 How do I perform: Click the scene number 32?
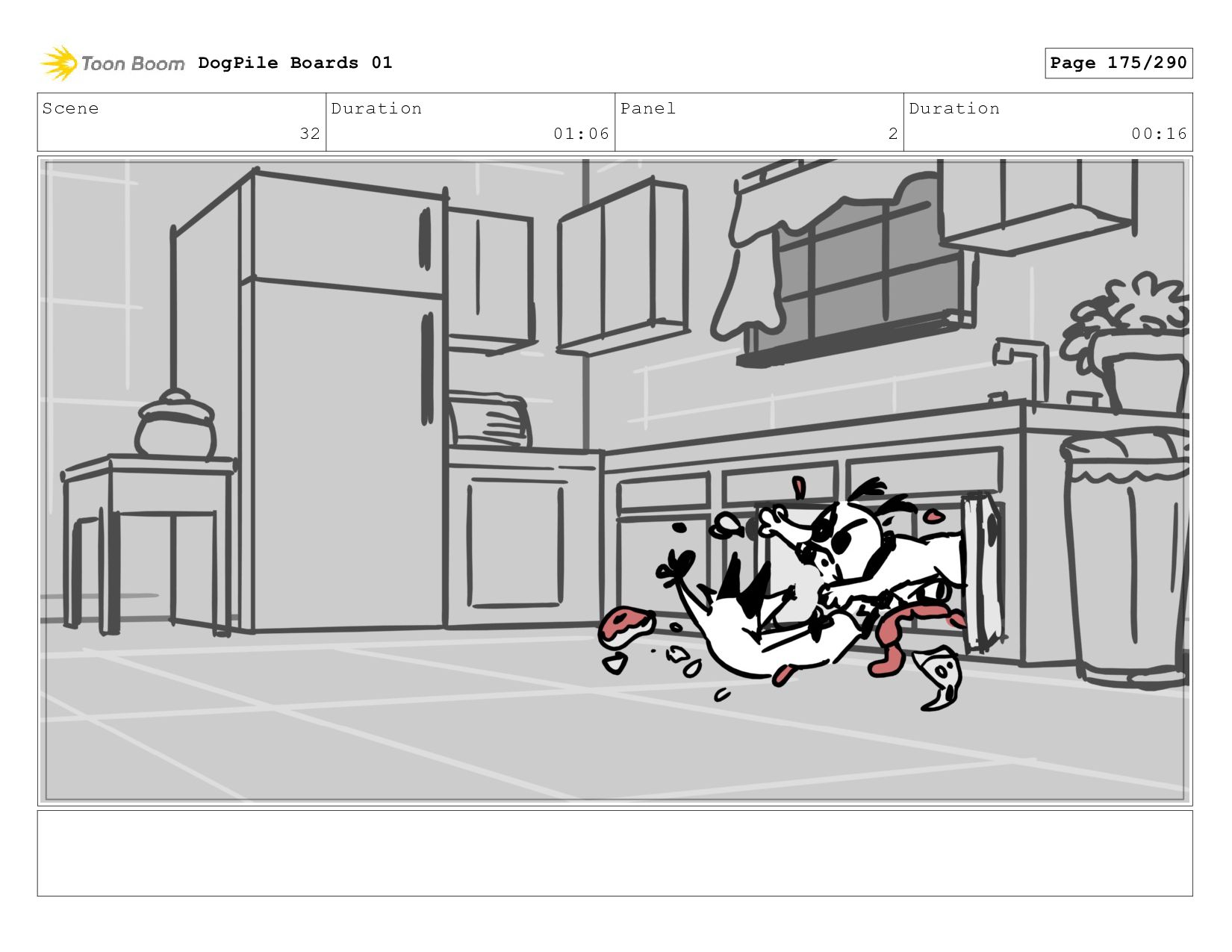(x=310, y=134)
